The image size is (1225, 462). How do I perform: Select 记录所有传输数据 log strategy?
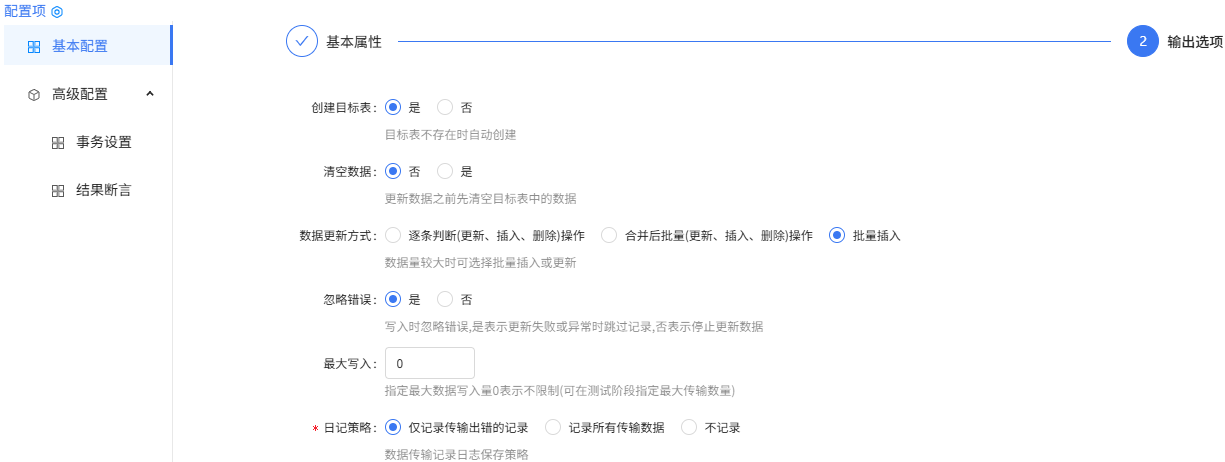click(x=553, y=427)
